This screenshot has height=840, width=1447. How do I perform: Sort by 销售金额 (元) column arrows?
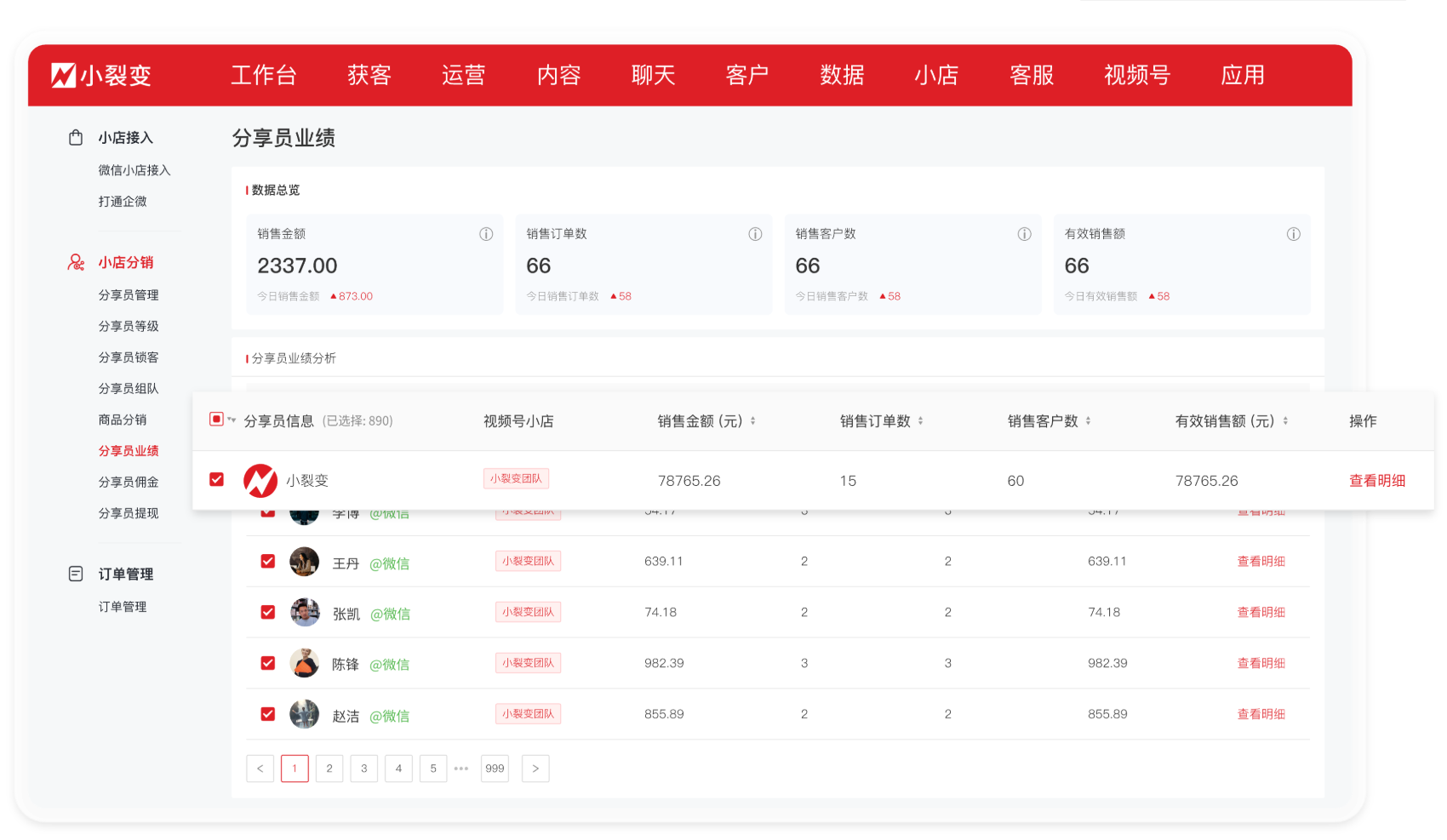coord(753,420)
